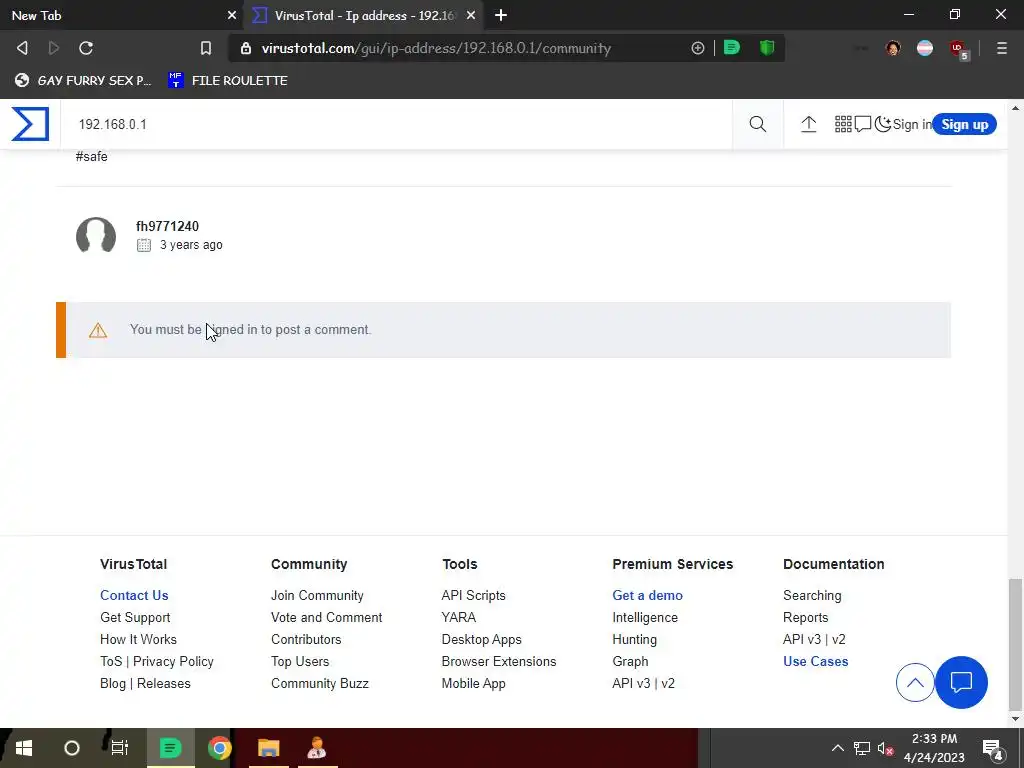Screen dimensions: 1024x768
Task: Click the address bar URL
Action: click(436, 48)
